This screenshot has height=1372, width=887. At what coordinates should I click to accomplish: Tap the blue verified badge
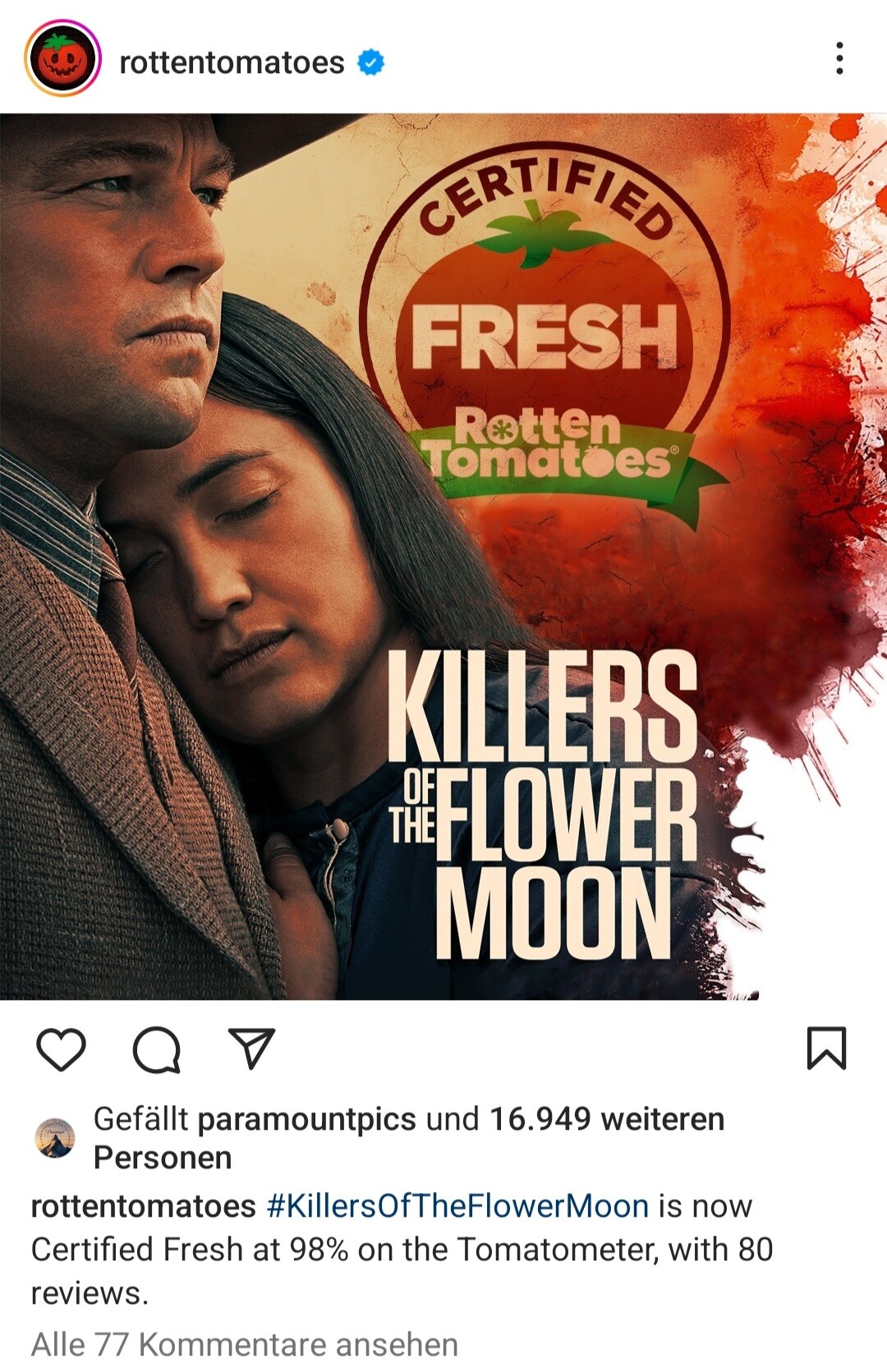370,62
